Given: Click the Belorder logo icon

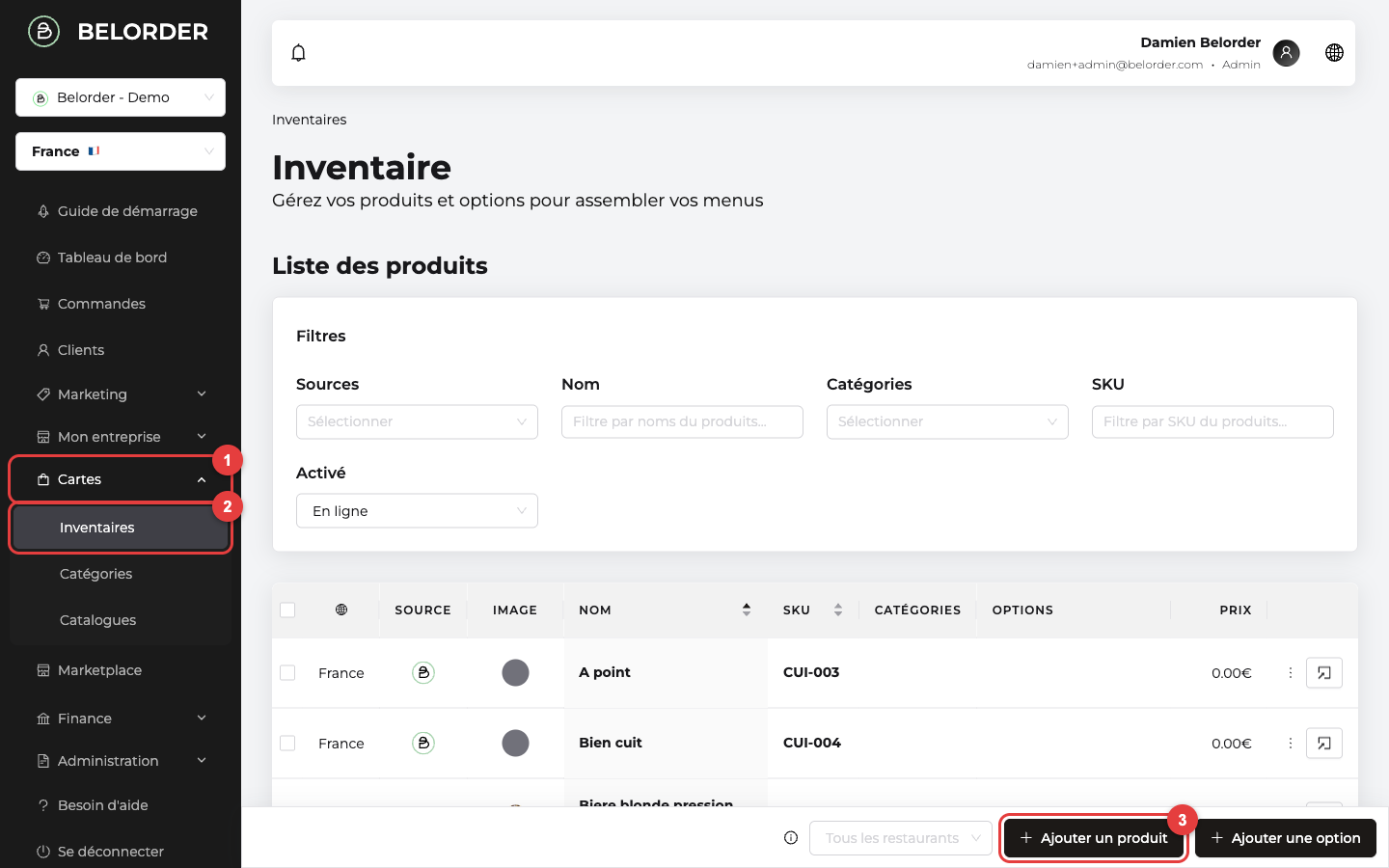Looking at the screenshot, I should [43, 31].
